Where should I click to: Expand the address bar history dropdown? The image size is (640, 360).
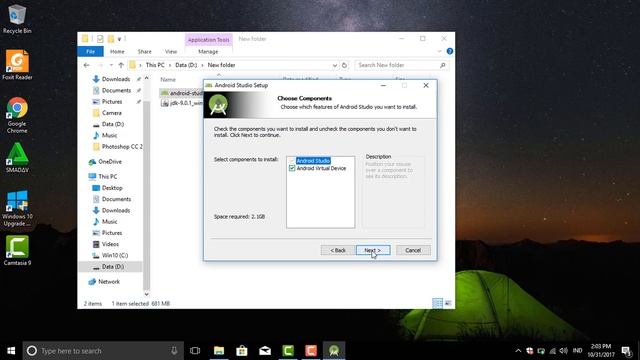[x=335, y=65]
